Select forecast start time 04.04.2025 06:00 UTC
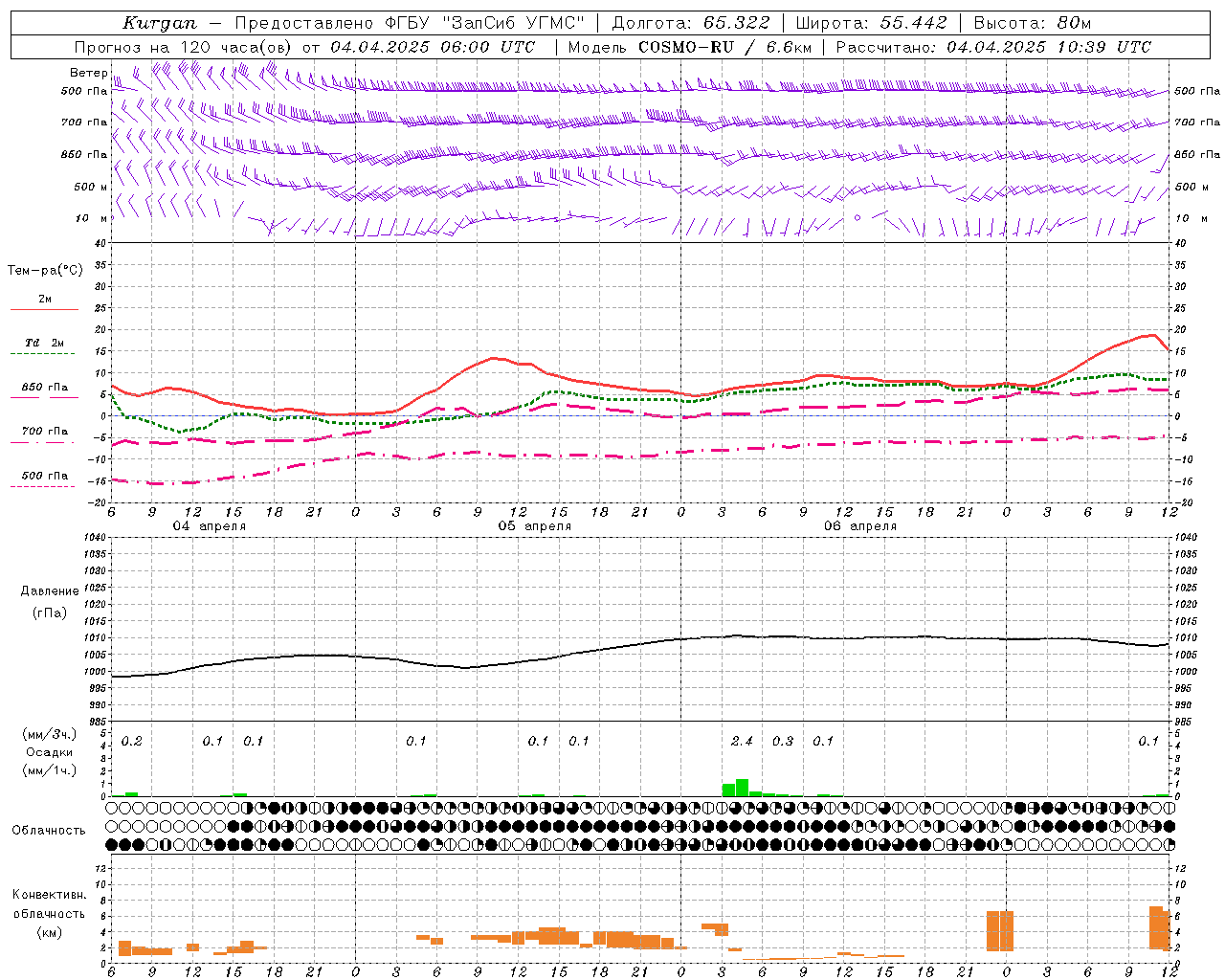This screenshot has height=980, width=1225. 434,47
